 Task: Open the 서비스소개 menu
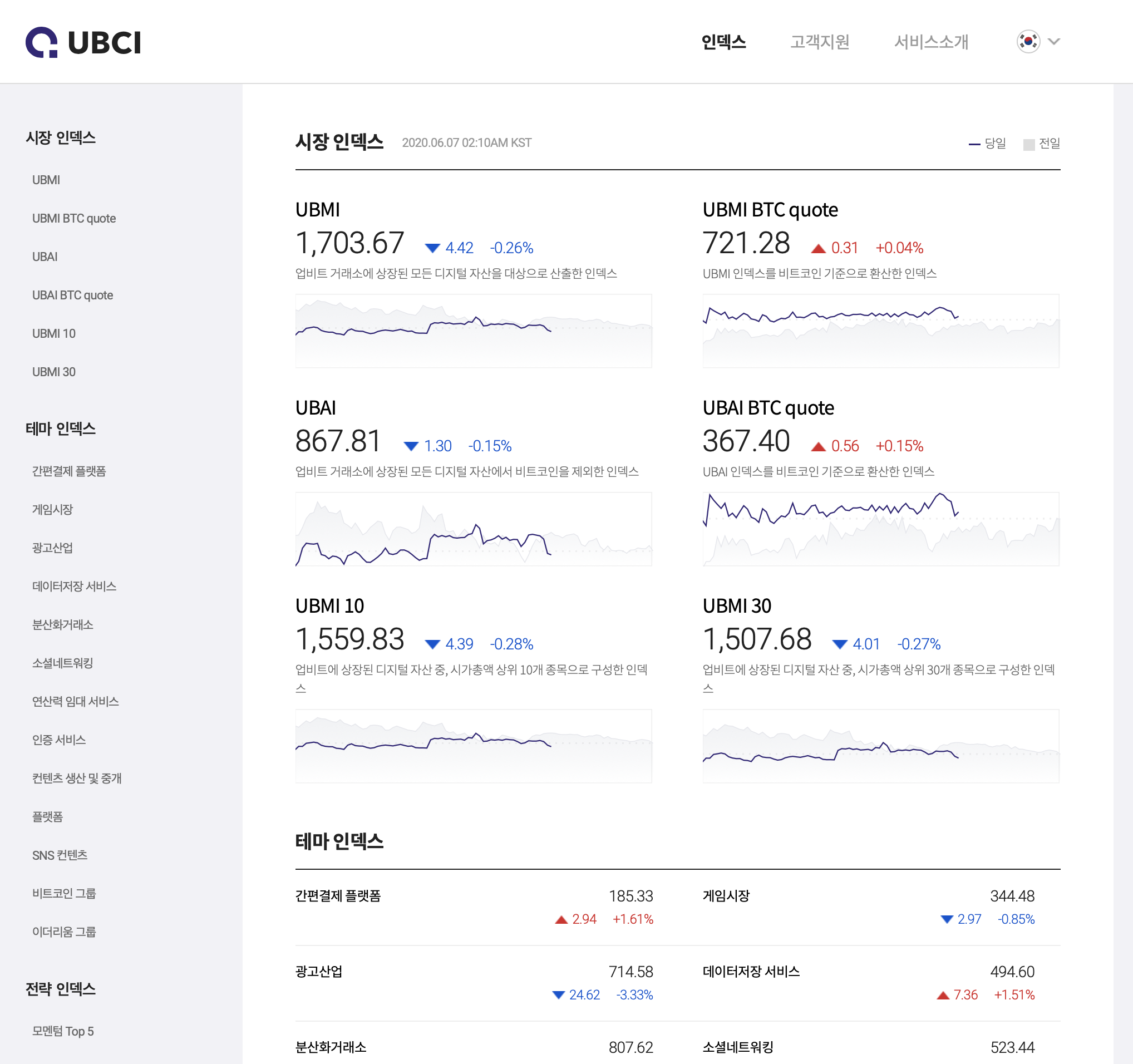tap(930, 42)
